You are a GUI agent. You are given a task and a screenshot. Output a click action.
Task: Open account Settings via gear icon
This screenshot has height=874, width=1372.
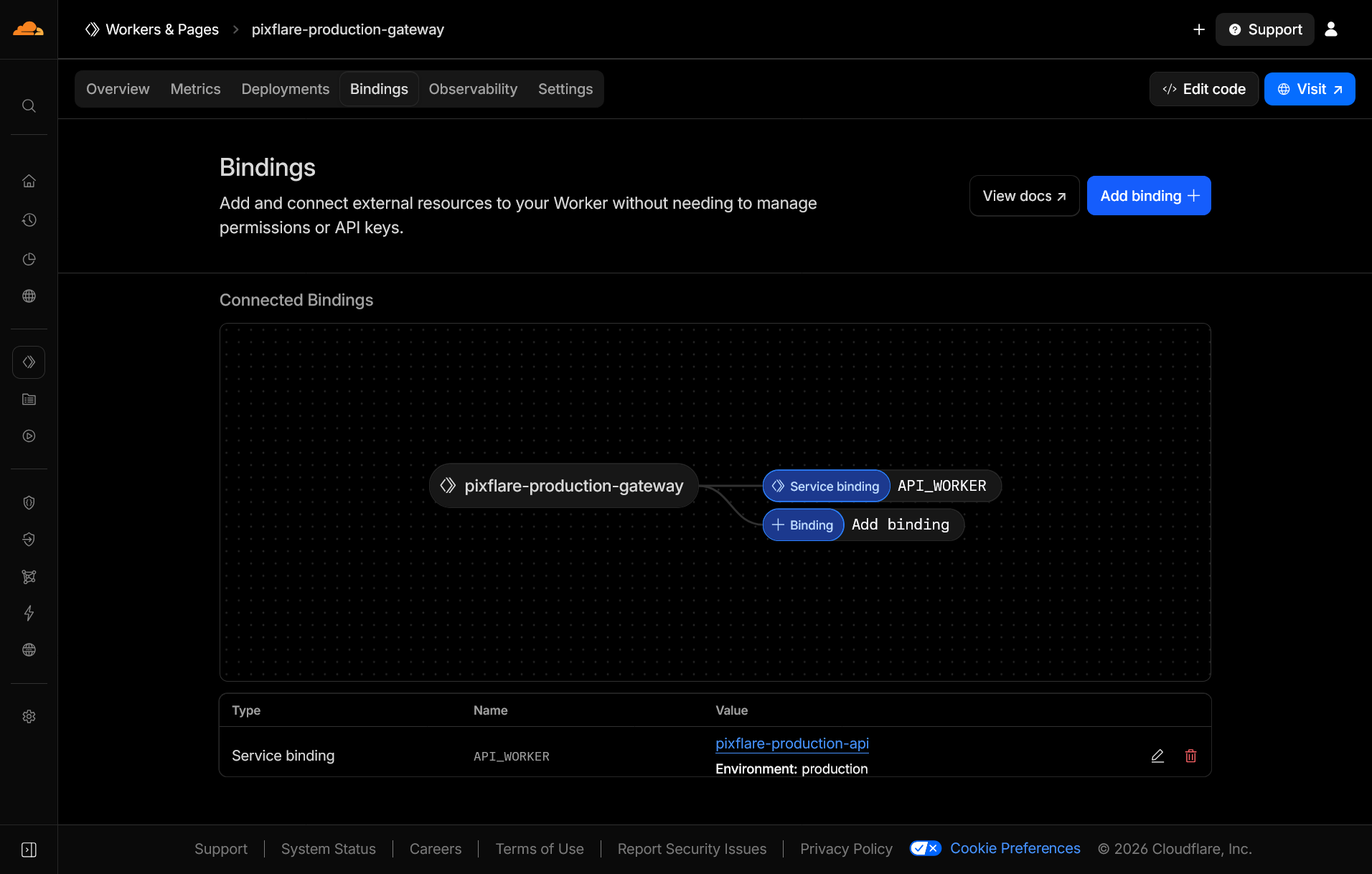pyautogui.click(x=29, y=716)
